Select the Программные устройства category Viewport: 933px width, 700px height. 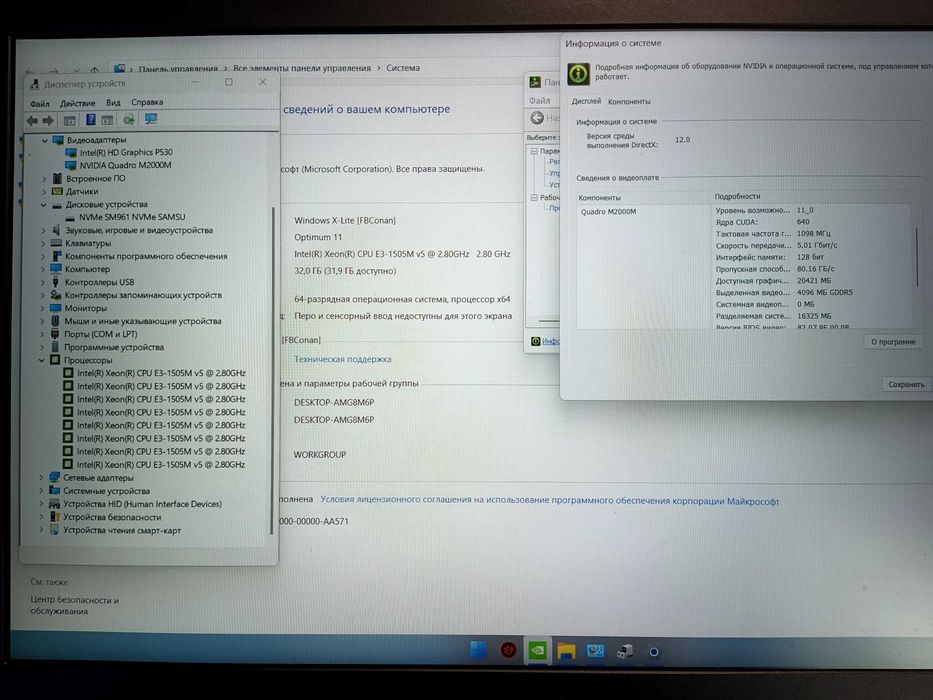114,348
